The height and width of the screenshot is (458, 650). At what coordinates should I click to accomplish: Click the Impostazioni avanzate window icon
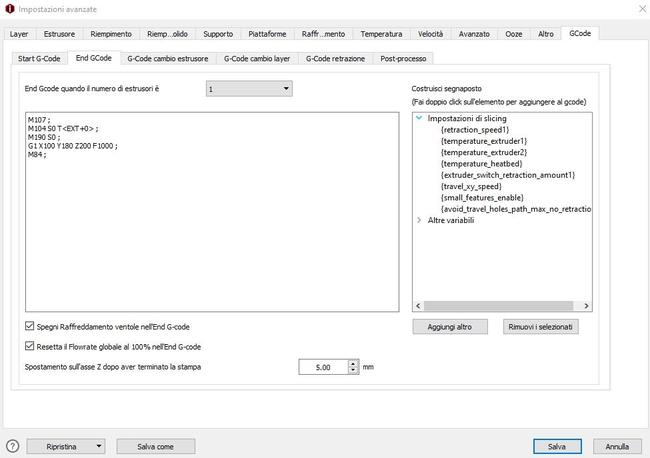click(10, 9)
